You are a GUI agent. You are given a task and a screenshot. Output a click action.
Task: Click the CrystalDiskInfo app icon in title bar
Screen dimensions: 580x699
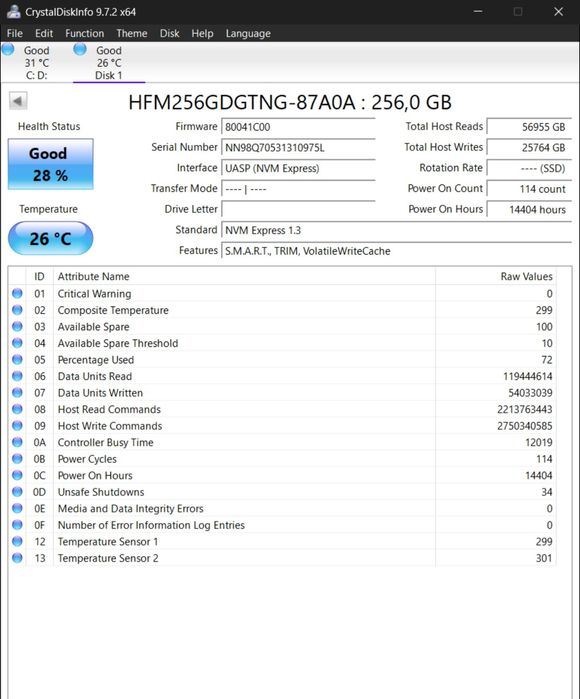pyautogui.click(x=13, y=12)
